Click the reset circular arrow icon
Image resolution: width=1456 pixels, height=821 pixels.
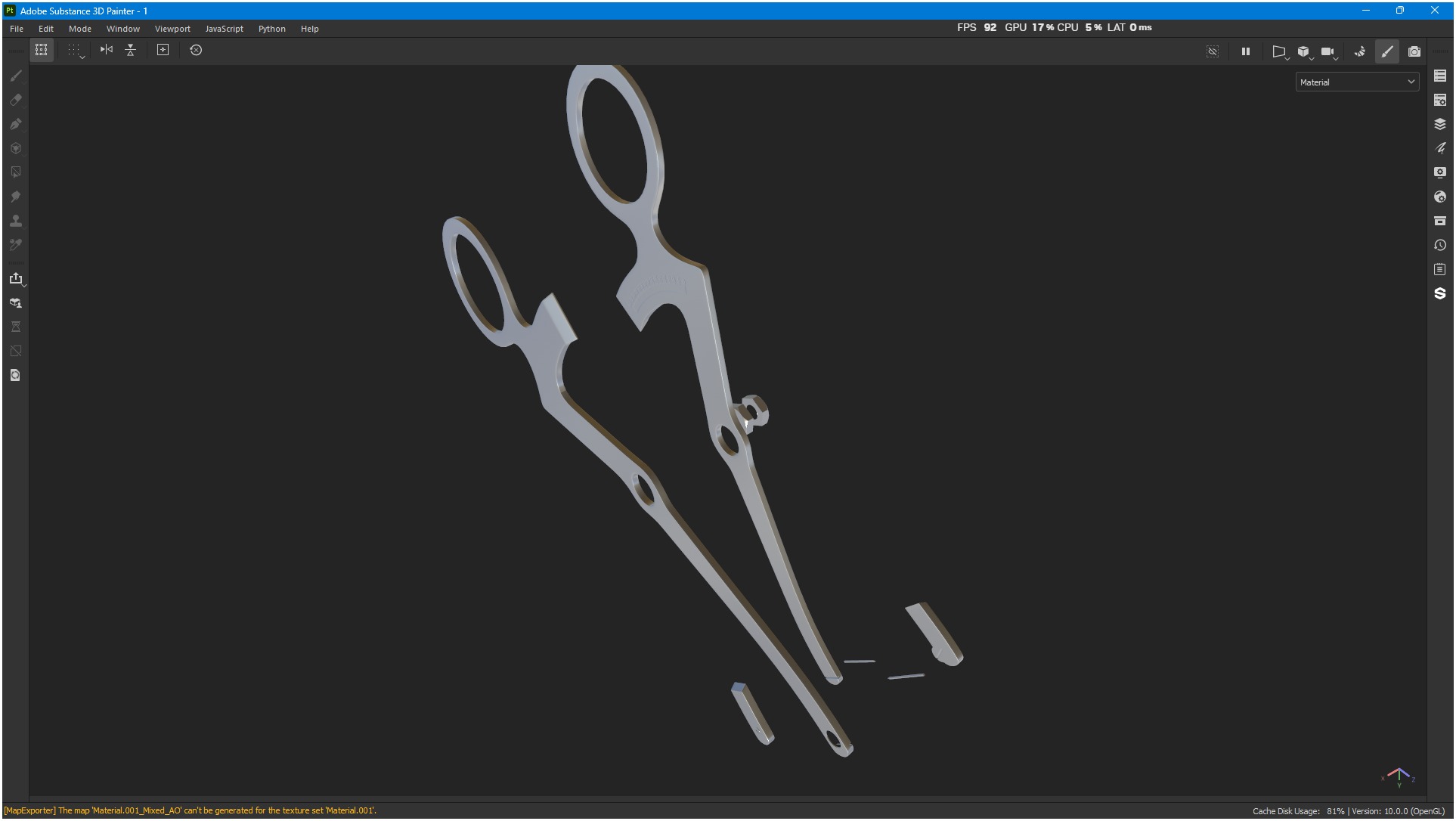tap(196, 50)
